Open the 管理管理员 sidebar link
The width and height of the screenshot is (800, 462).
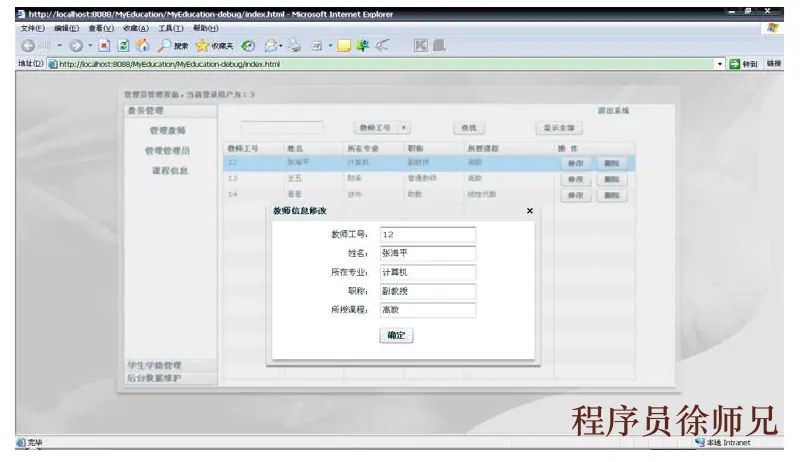pyautogui.click(x=167, y=151)
